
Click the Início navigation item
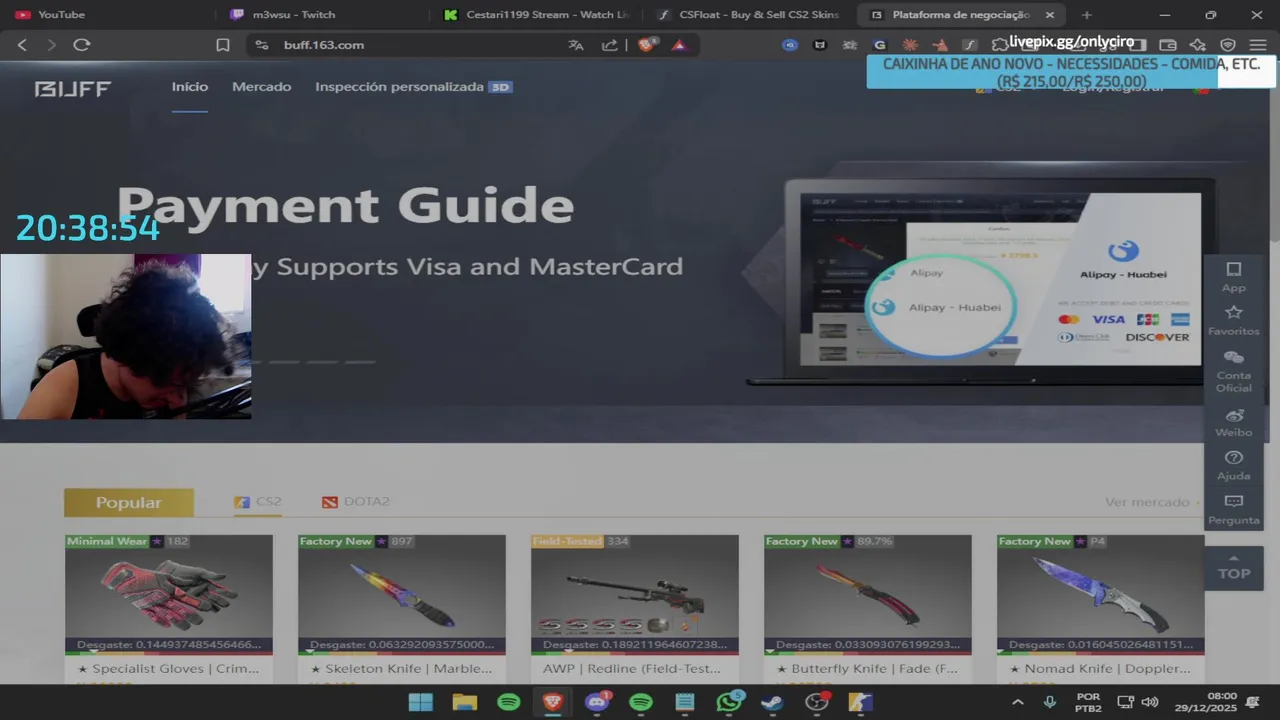point(190,87)
